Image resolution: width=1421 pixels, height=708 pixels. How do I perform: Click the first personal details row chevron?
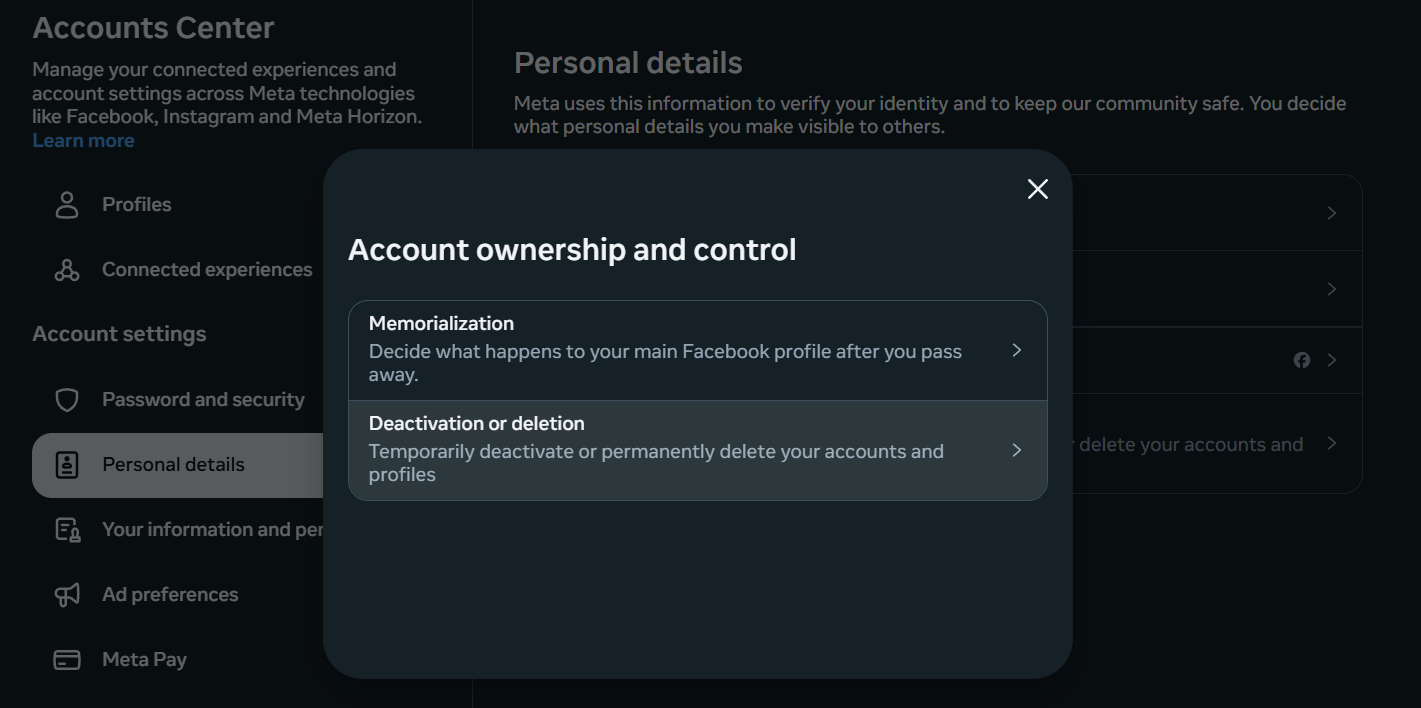click(x=1331, y=213)
